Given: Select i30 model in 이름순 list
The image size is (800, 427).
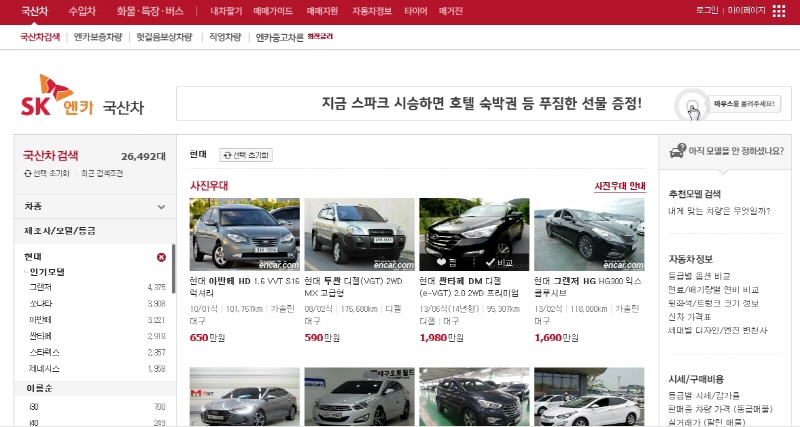Looking at the screenshot, I should tap(34, 407).
